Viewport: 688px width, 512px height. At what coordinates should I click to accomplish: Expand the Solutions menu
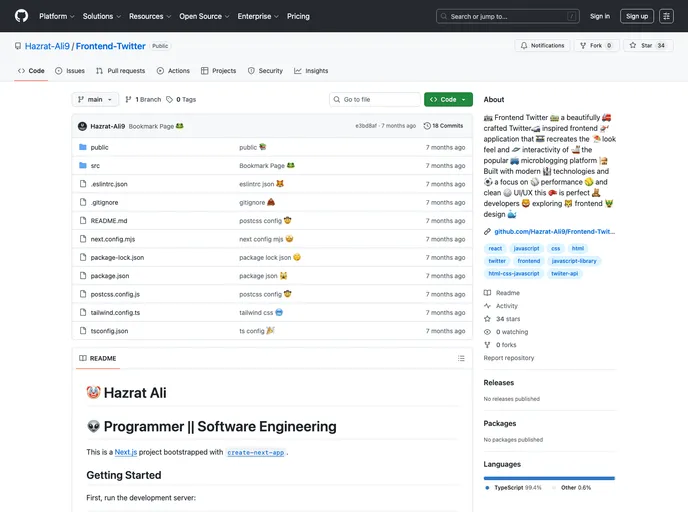(x=101, y=16)
